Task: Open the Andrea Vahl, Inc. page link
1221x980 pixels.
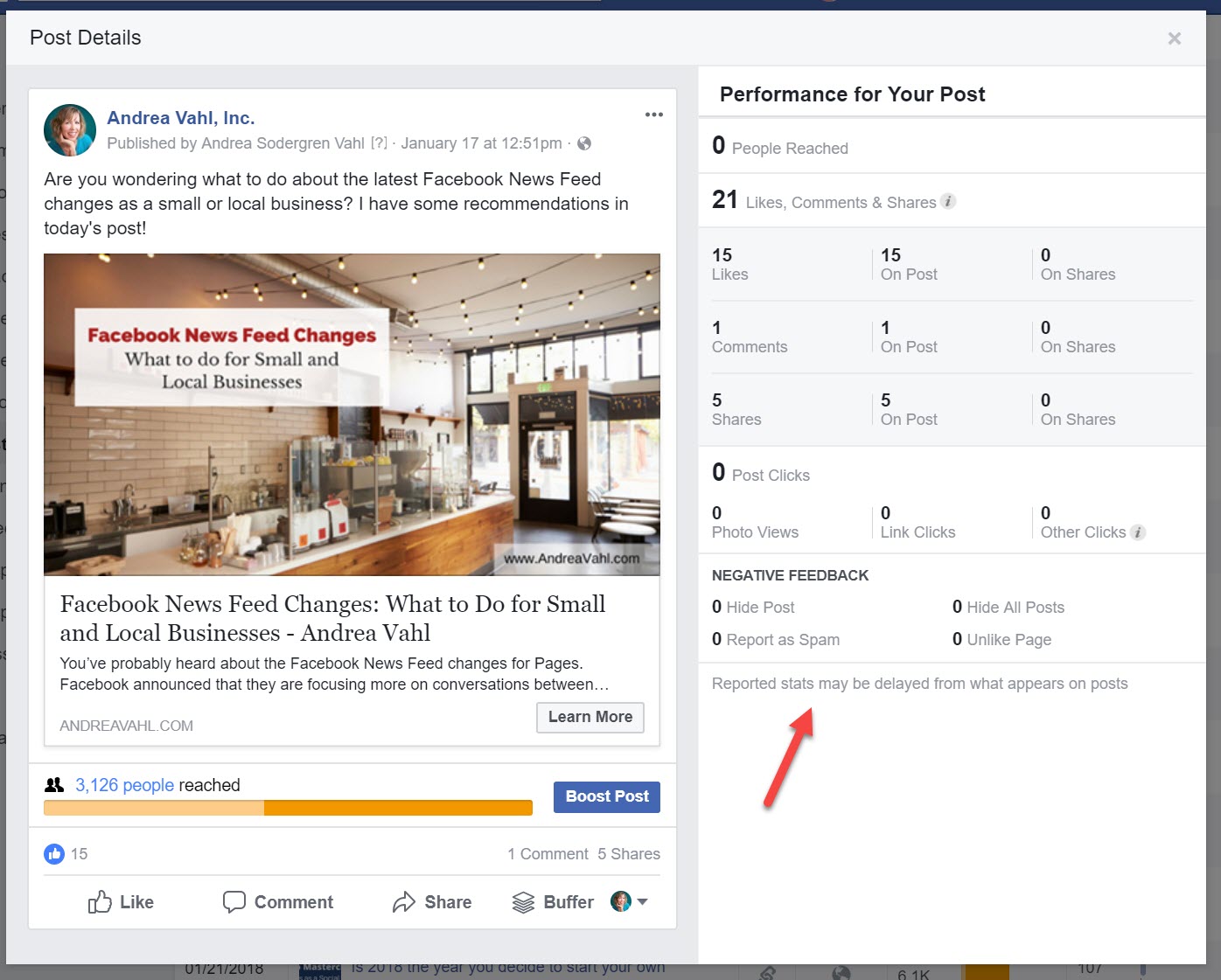Action: [181, 118]
